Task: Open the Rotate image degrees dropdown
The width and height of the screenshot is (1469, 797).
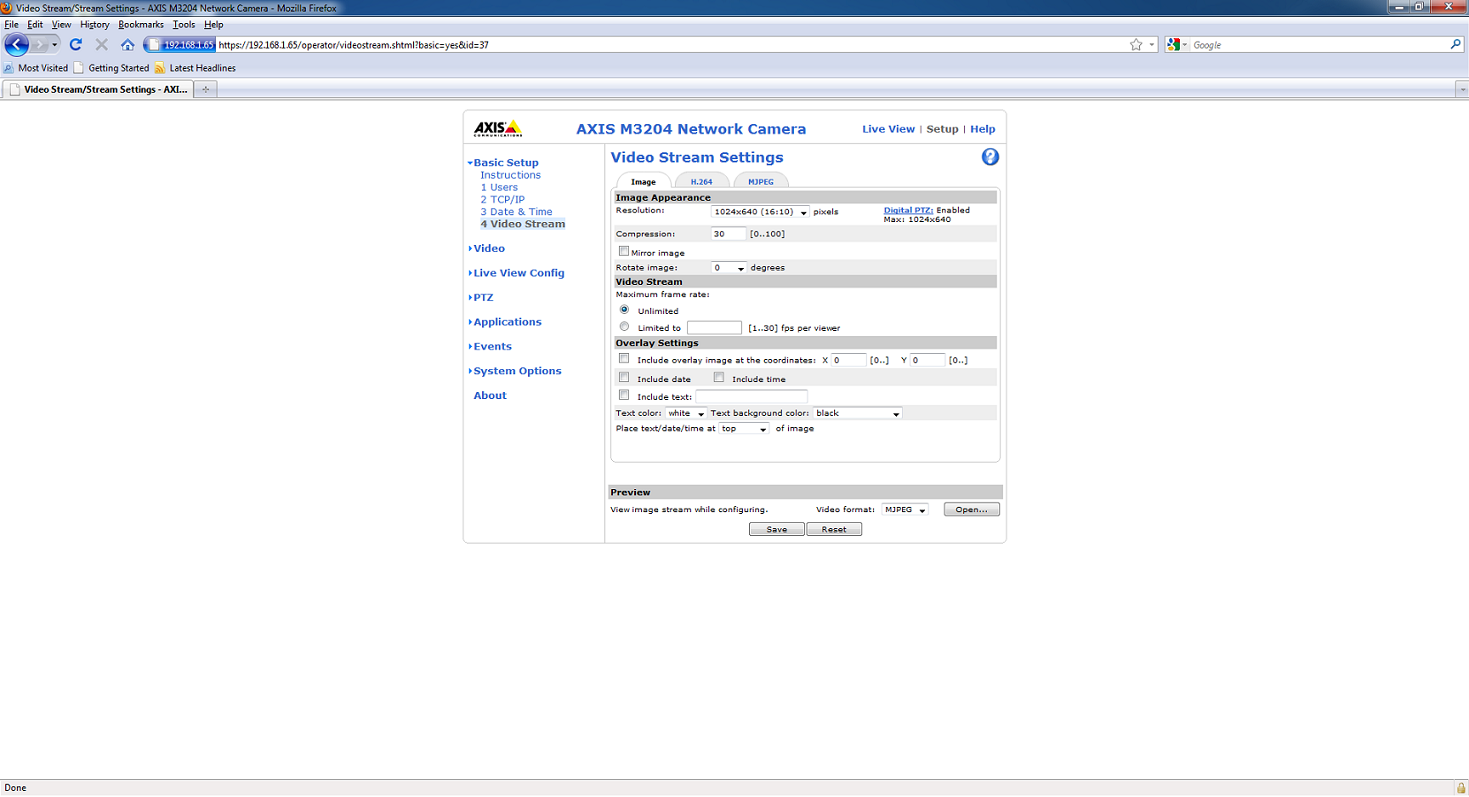Action: coord(729,268)
